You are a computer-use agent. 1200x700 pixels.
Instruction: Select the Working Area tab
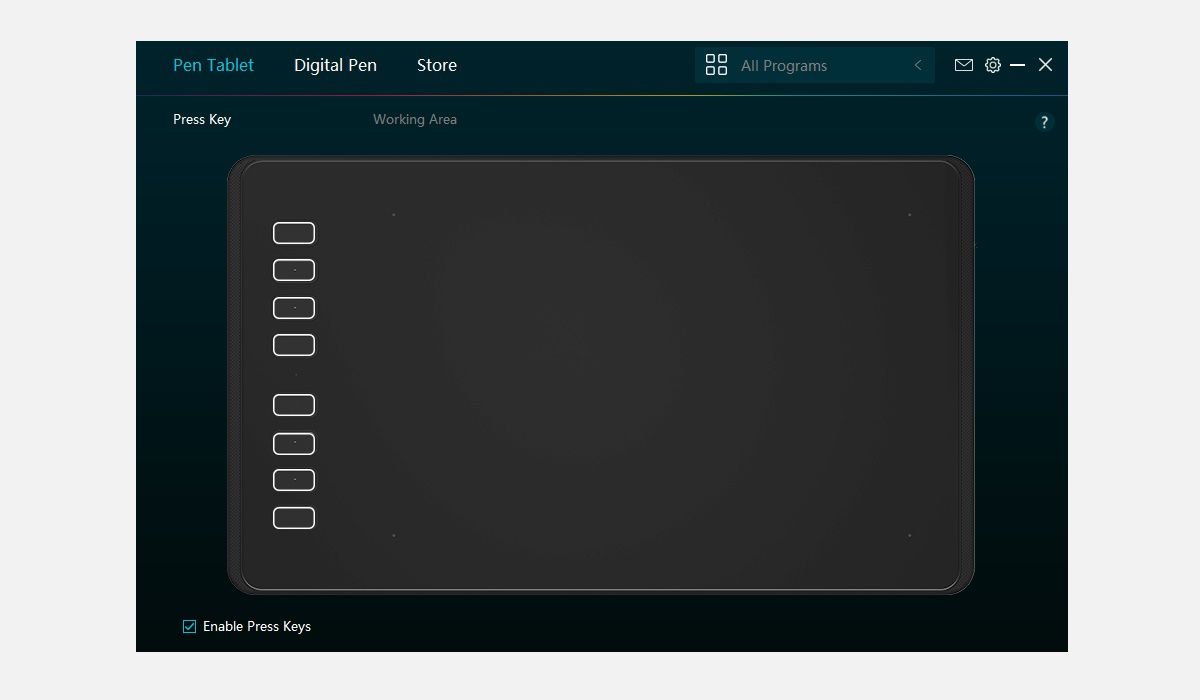coord(415,119)
